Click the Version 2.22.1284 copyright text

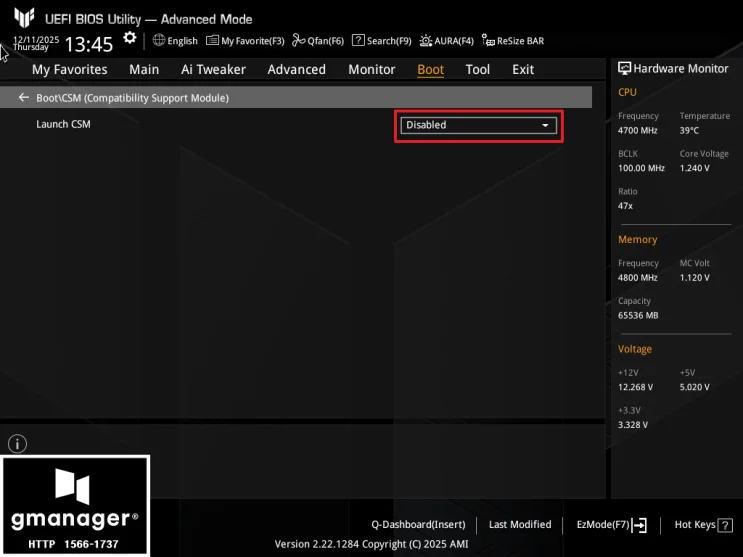pyautogui.click(x=371, y=544)
